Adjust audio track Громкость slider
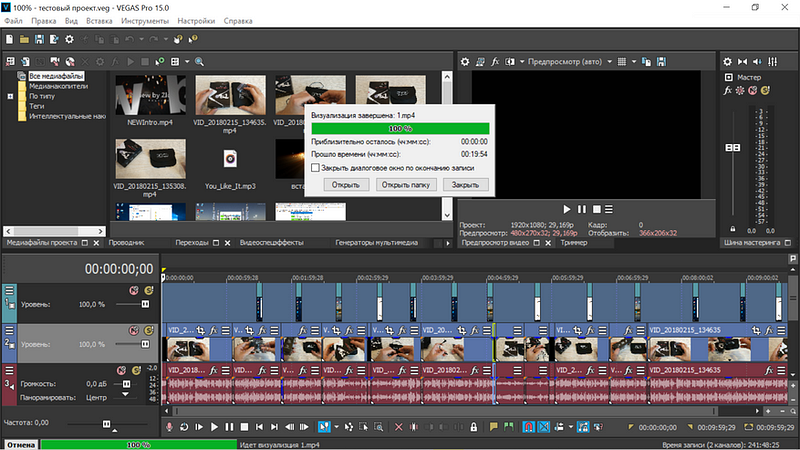 pyautogui.click(x=127, y=384)
